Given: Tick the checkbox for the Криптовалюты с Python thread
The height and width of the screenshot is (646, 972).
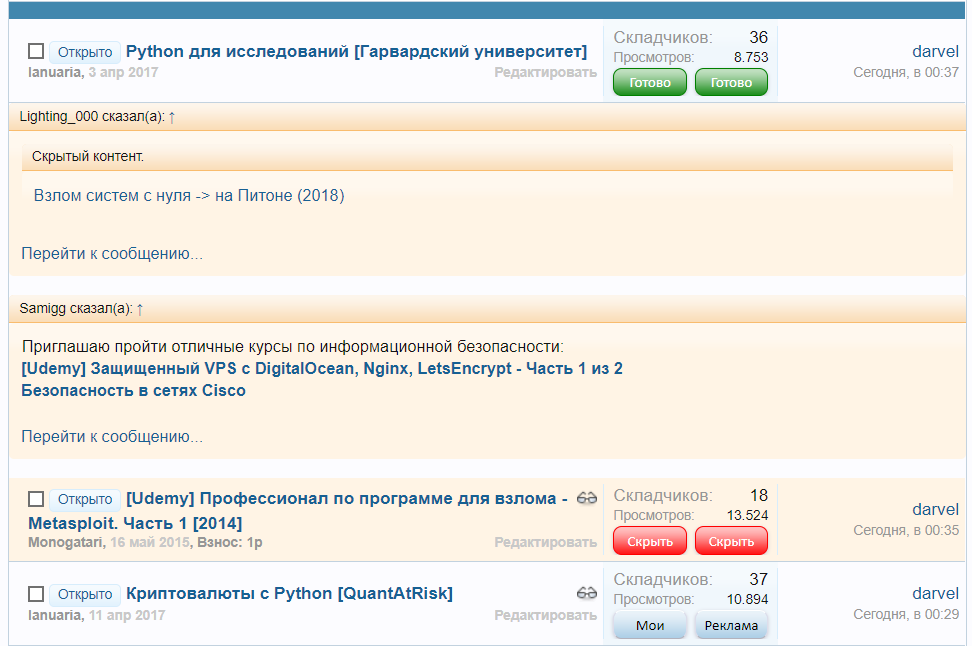Looking at the screenshot, I should tap(36, 594).
